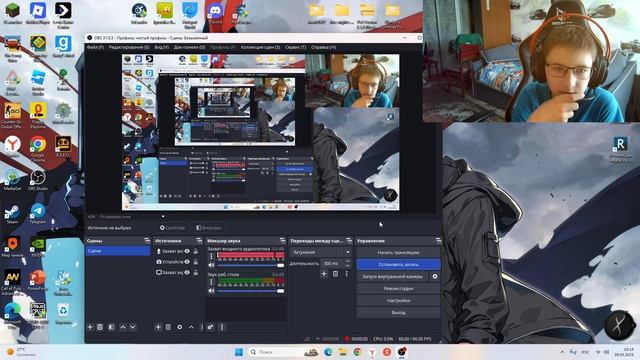
Task: Adjust the audio input capture volume slider
Action: (x=251, y=265)
